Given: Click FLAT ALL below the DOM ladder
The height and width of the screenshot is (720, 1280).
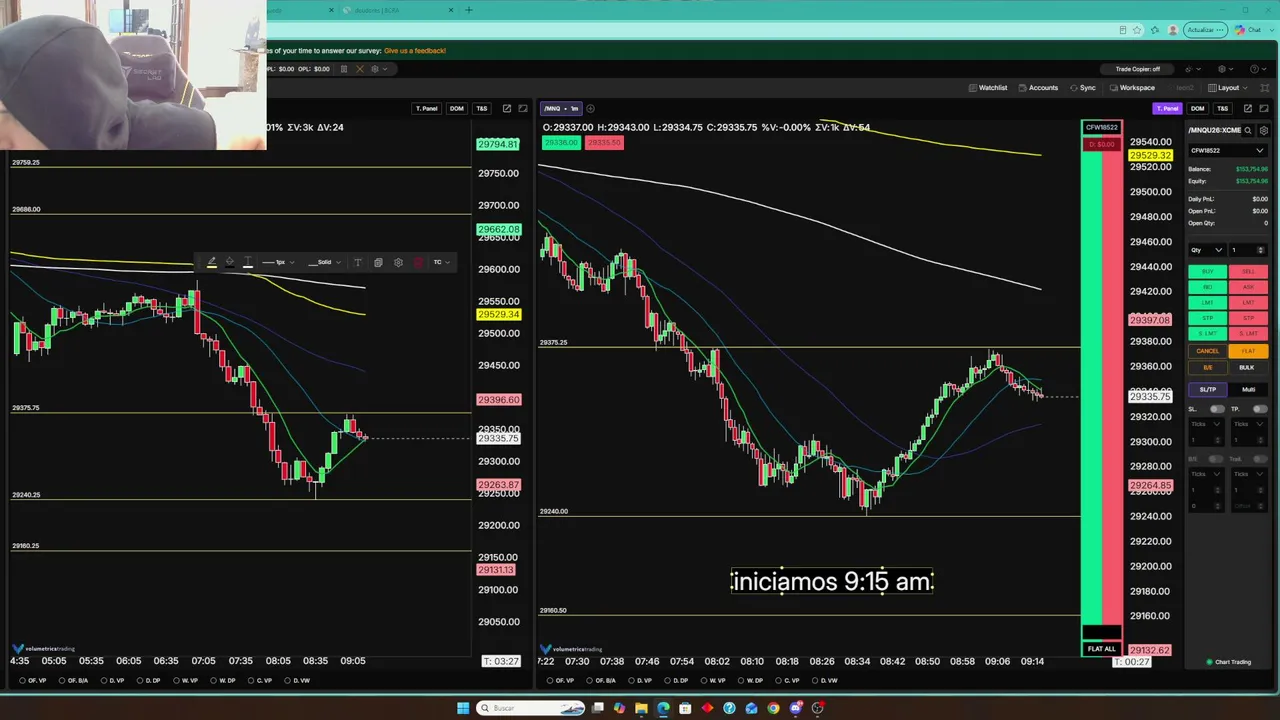Looking at the screenshot, I should pyautogui.click(x=1101, y=649).
